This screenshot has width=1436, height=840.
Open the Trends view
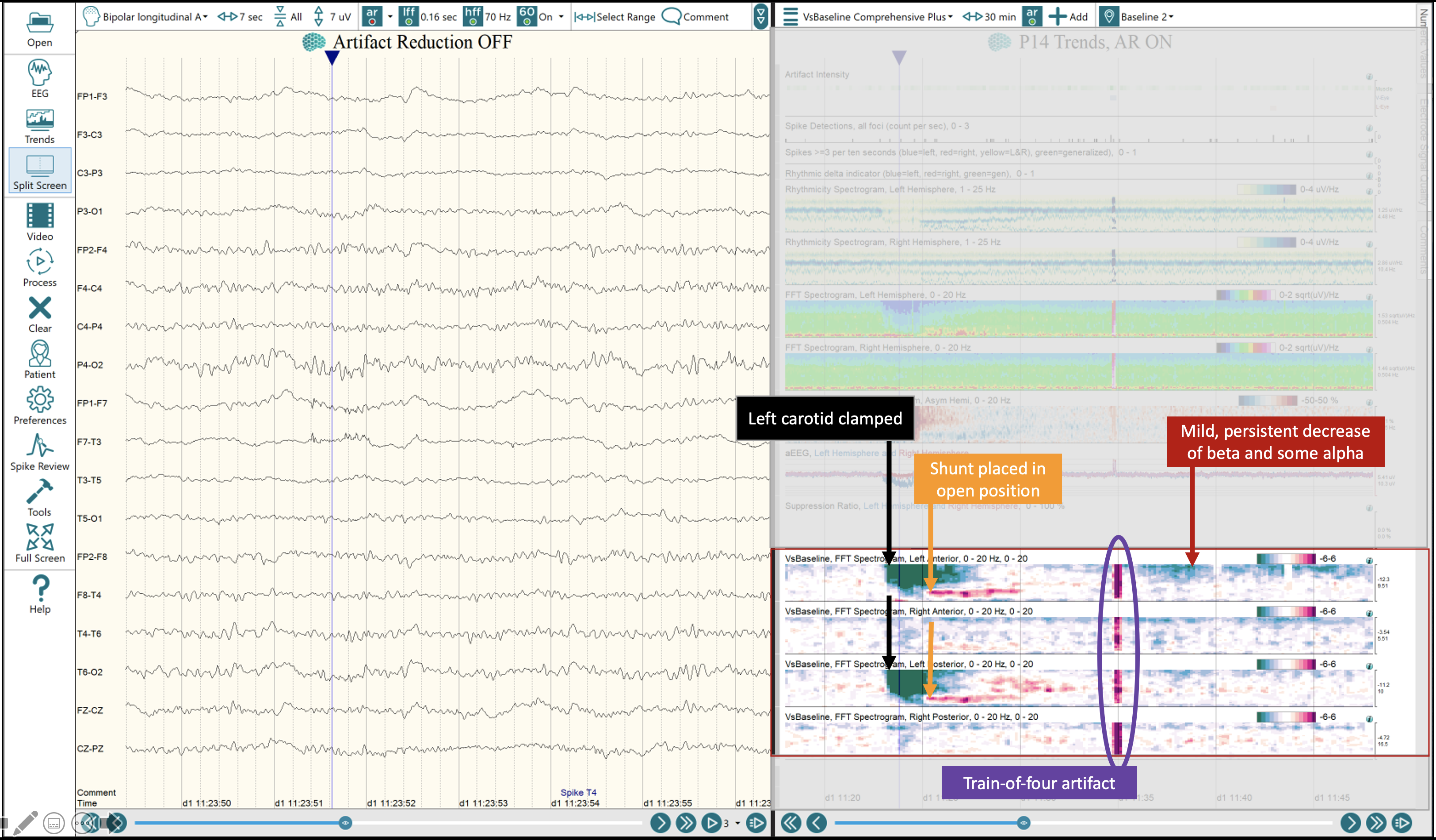[x=39, y=126]
